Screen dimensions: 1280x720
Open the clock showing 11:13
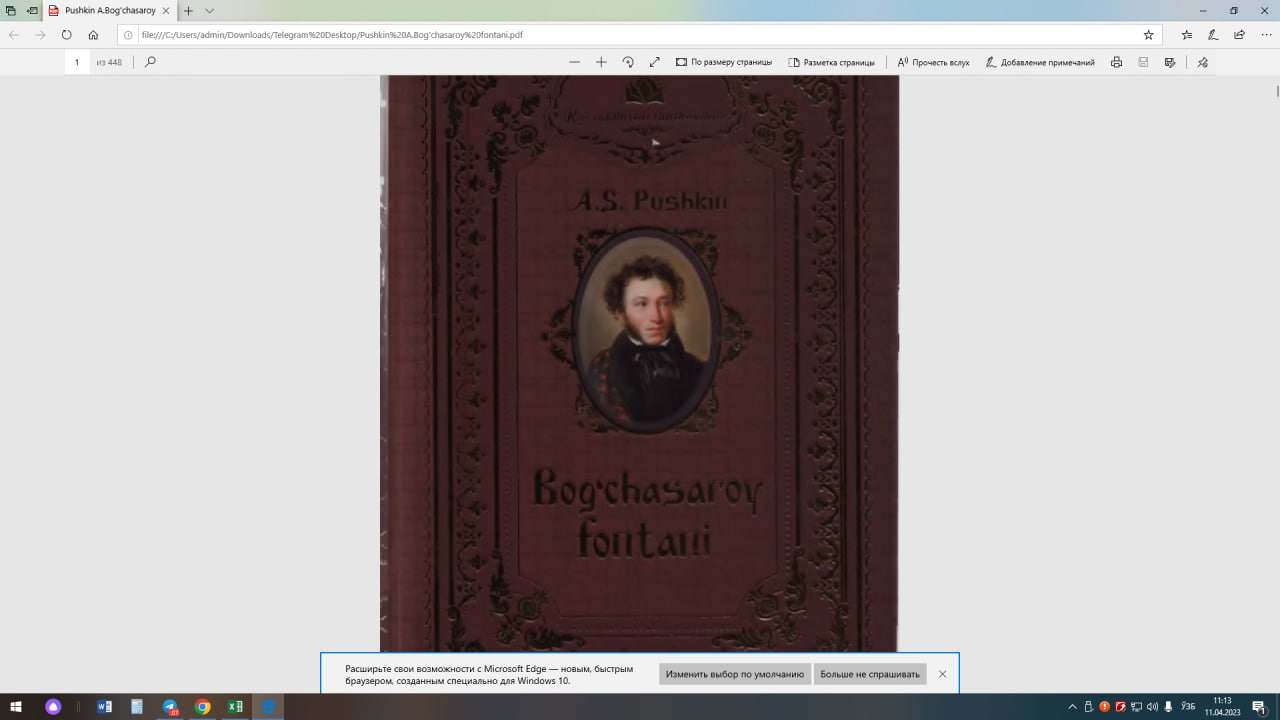click(1222, 707)
